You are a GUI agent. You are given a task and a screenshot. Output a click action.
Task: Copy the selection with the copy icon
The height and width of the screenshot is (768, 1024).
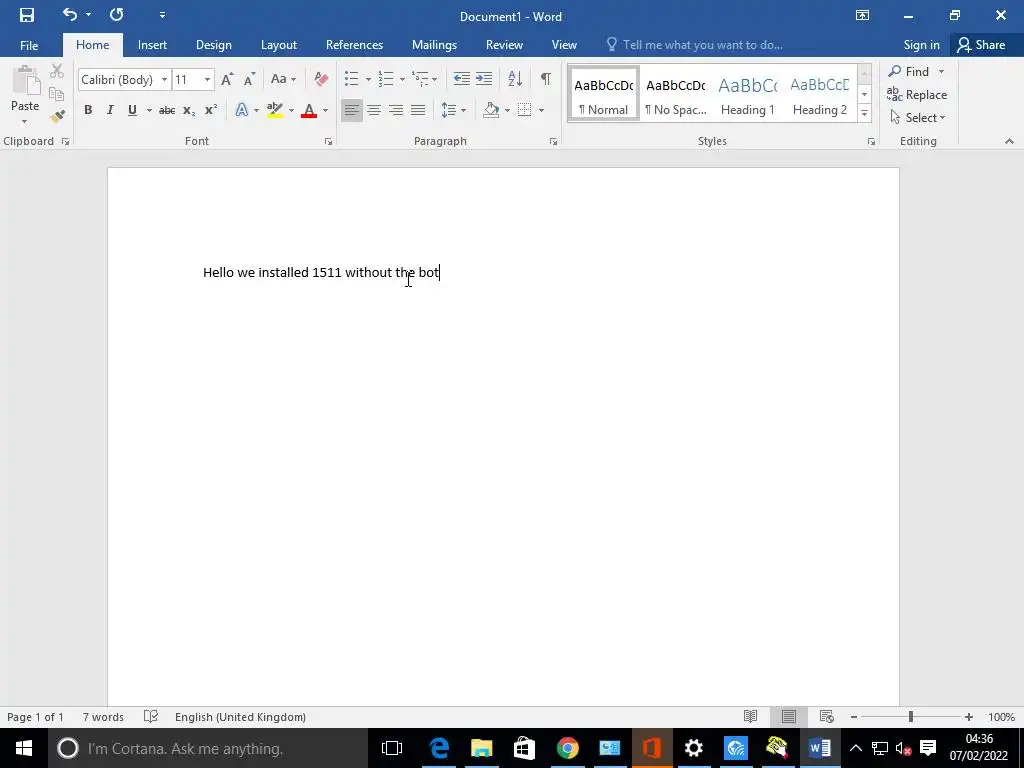pos(57,94)
